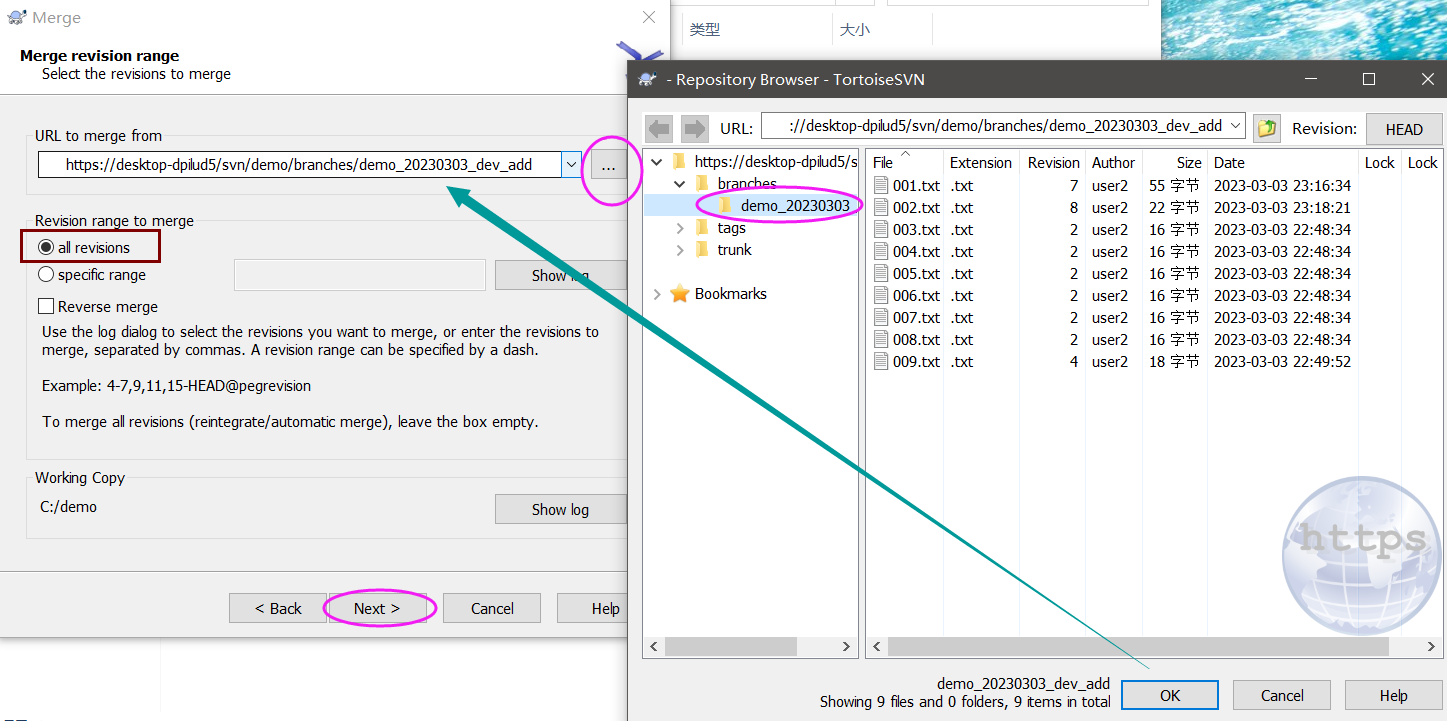Click the date '2023-03-03 23:18:21'
The height and width of the screenshot is (721, 1447).
(1282, 208)
